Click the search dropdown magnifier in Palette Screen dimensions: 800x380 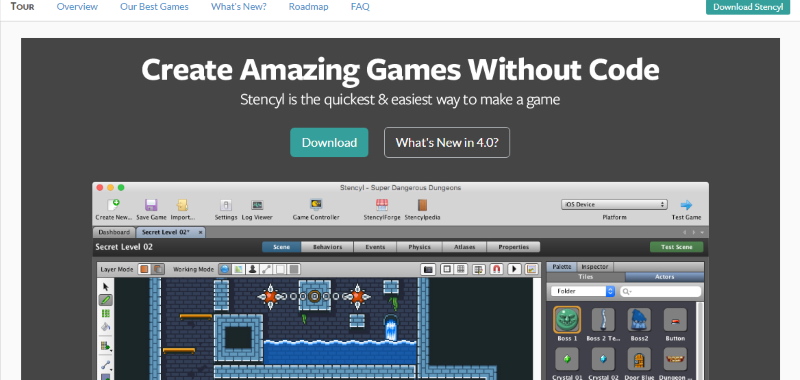[627, 292]
